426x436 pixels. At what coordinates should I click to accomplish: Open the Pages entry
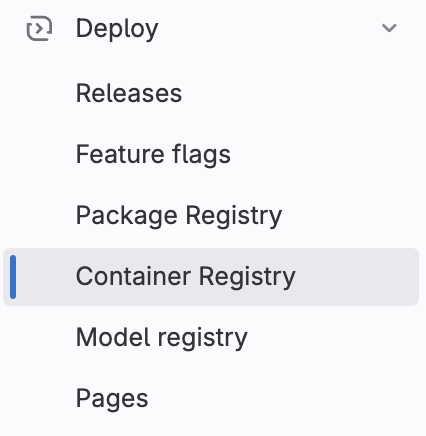pyautogui.click(x=112, y=399)
